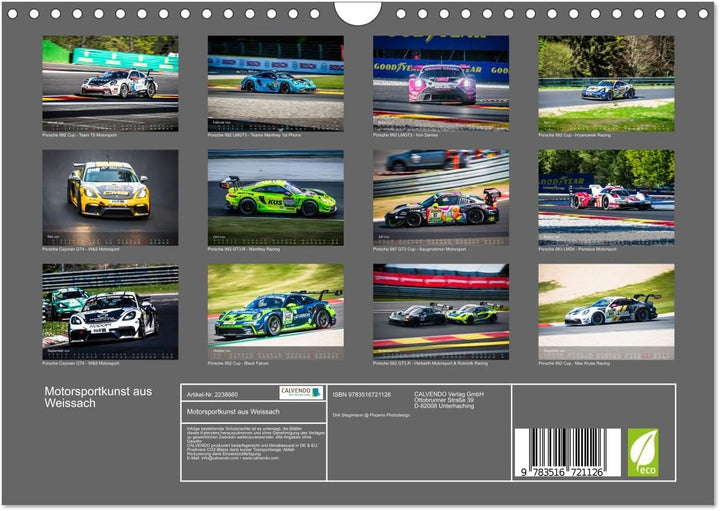Click 'CALVENDO Verlag GmbH' publisher name

[449, 394]
